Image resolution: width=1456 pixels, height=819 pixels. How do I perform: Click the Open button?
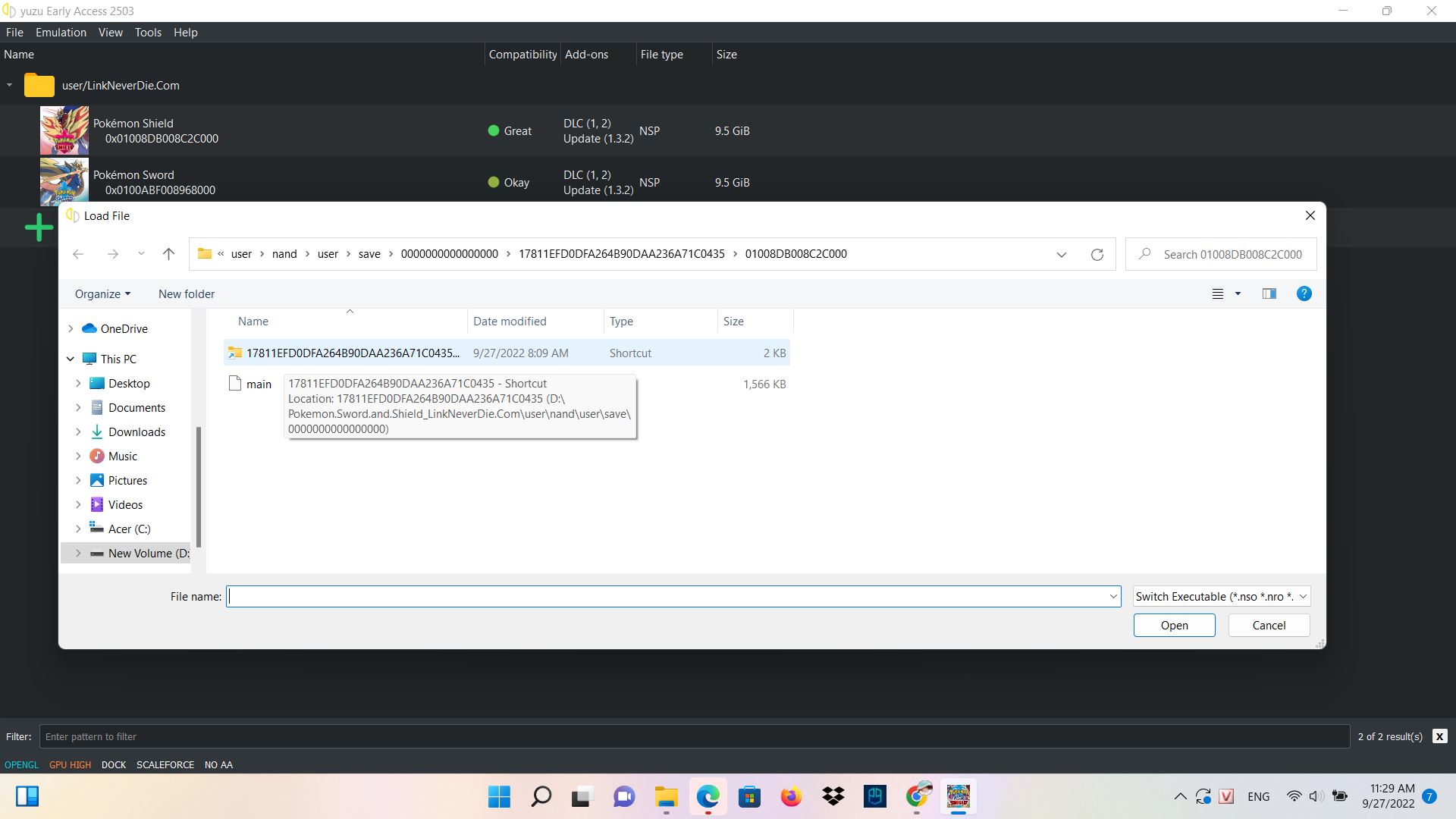coord(1173,625)
